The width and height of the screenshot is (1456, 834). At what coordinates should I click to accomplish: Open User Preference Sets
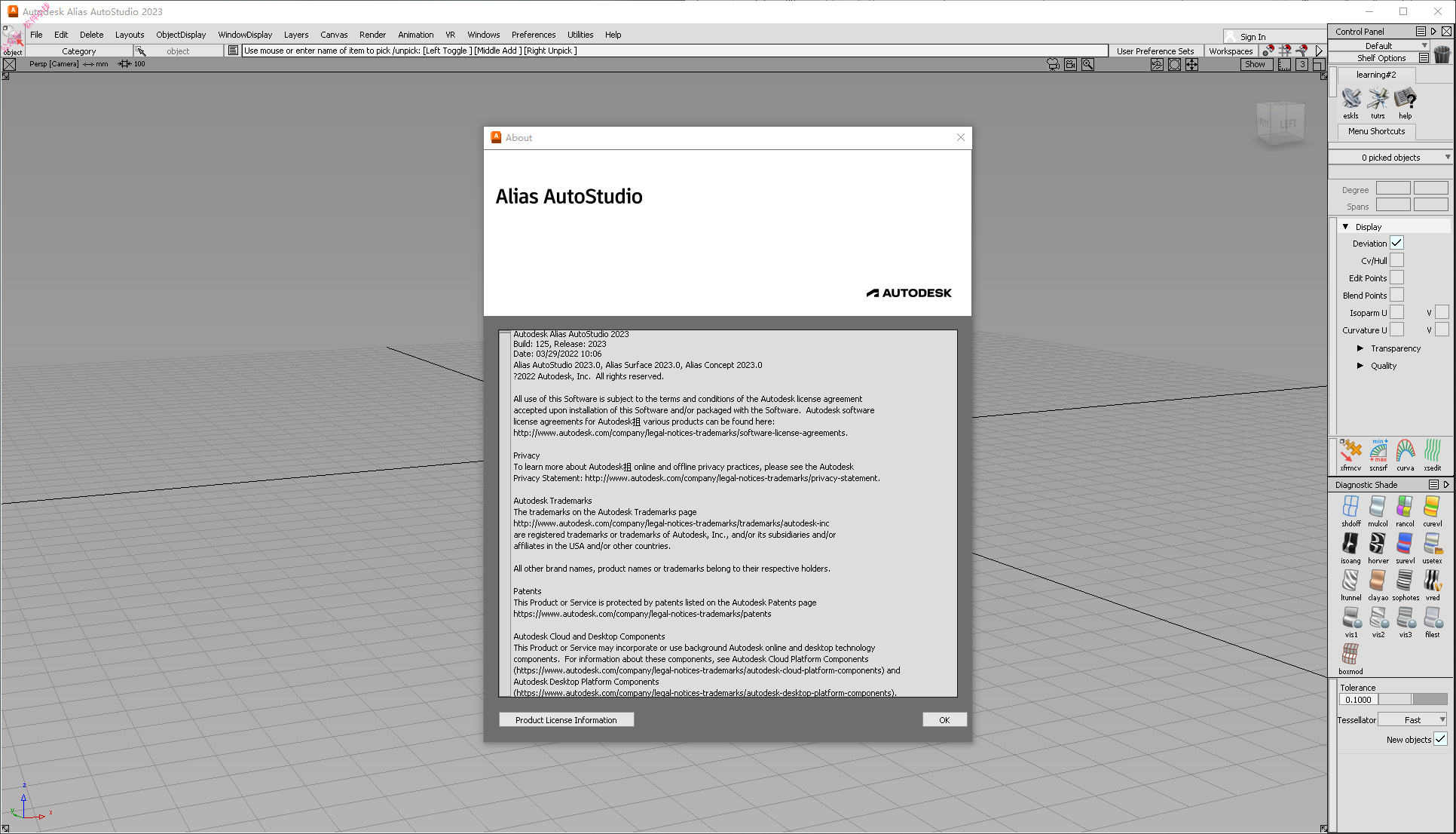click(1155, 51)
